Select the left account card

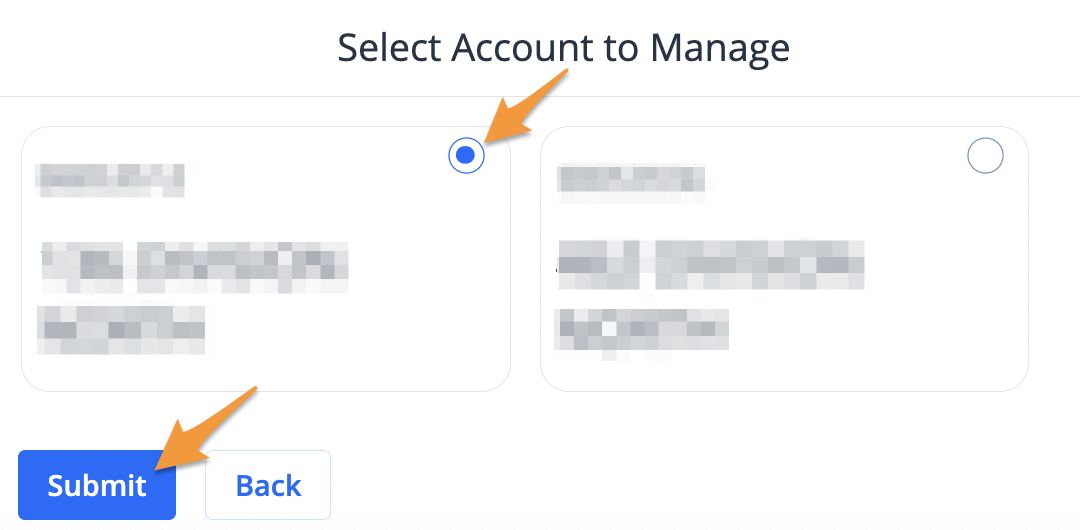(266, 259)
